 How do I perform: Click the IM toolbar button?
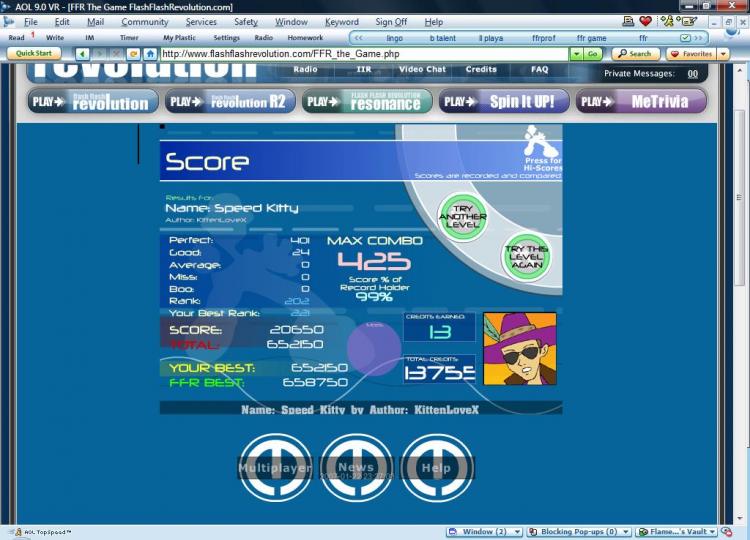pyautogui.click(x=89, y=38)
